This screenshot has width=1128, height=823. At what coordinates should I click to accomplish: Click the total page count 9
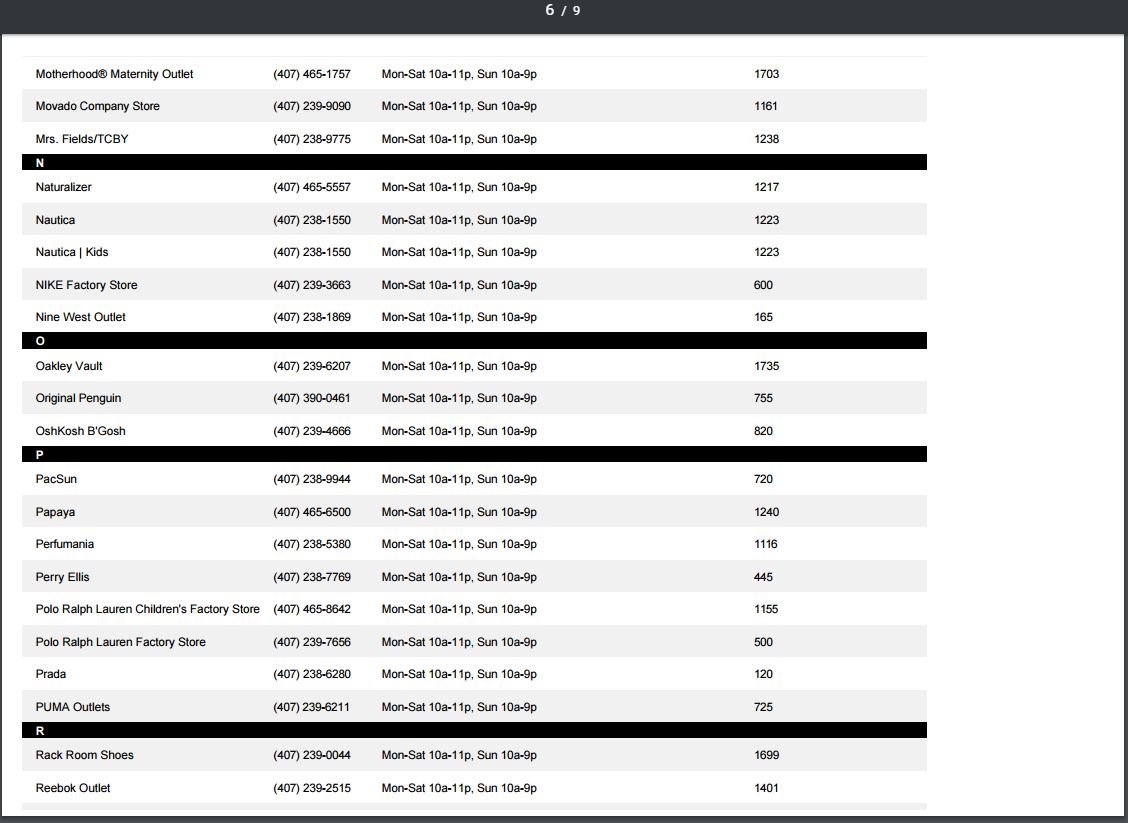tap(576, 11)
